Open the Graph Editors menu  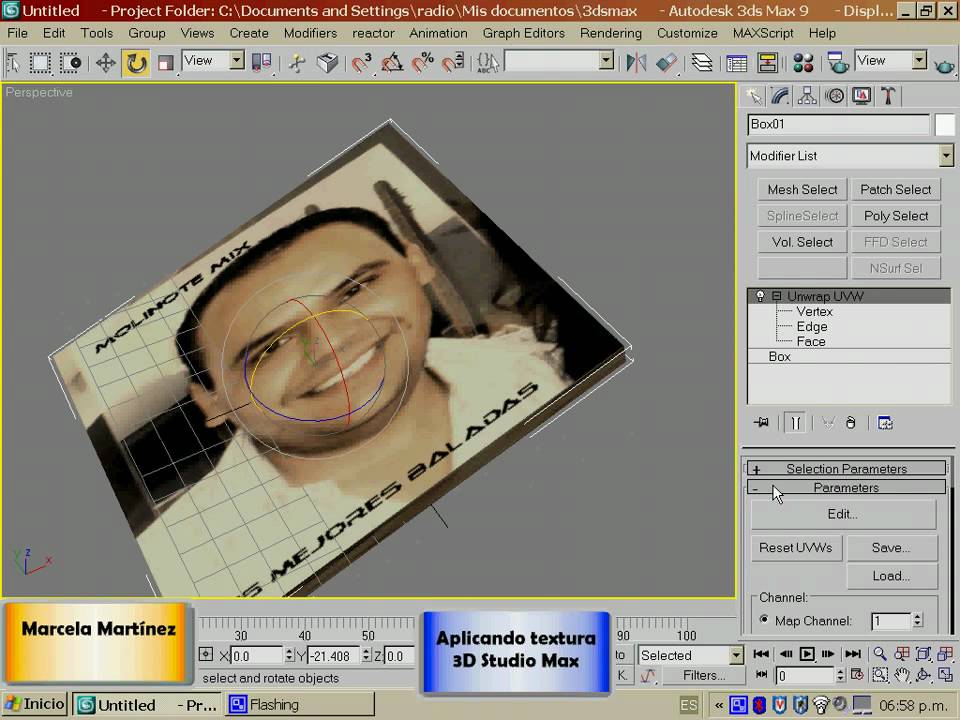(523, 33)
